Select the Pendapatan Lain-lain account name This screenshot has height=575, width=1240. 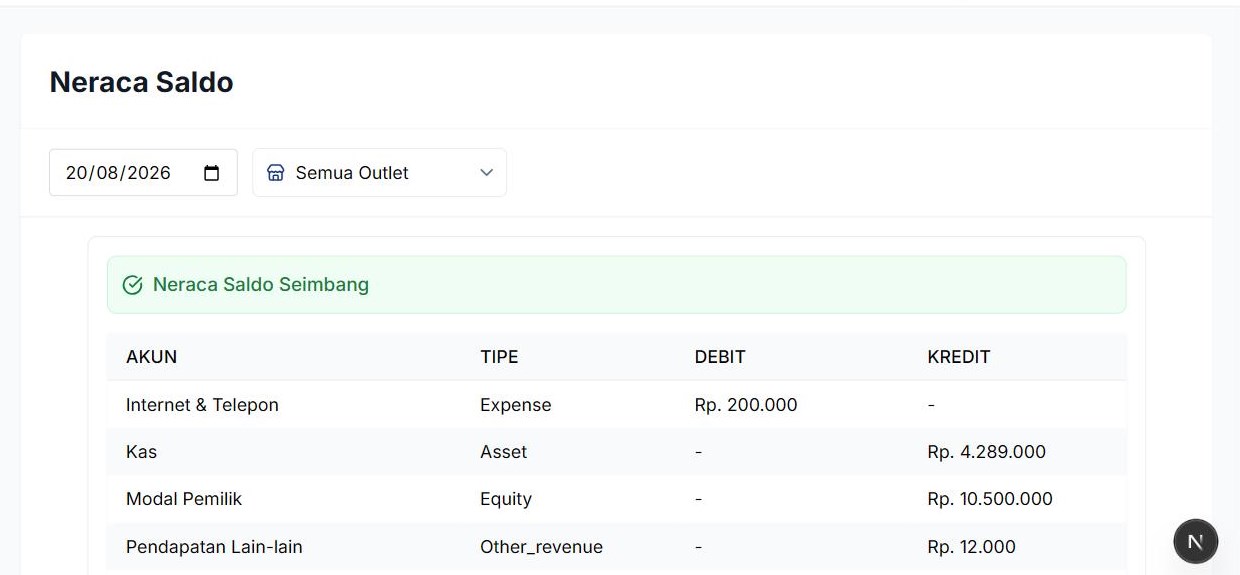click(214, 547)
